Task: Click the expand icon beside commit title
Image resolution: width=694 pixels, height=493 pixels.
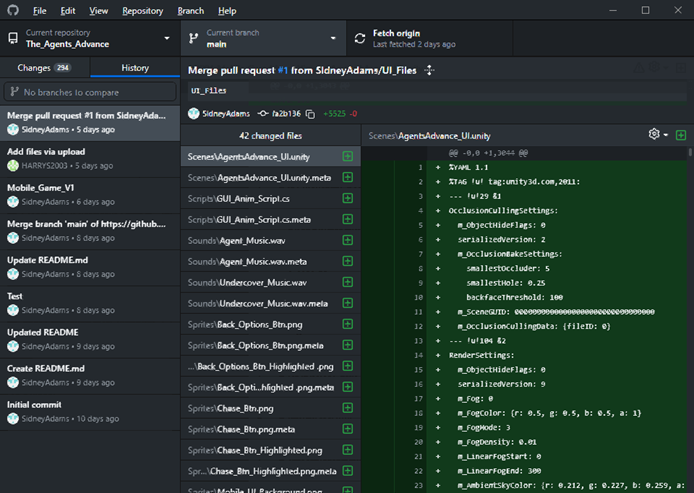Action: pos(429,70)
